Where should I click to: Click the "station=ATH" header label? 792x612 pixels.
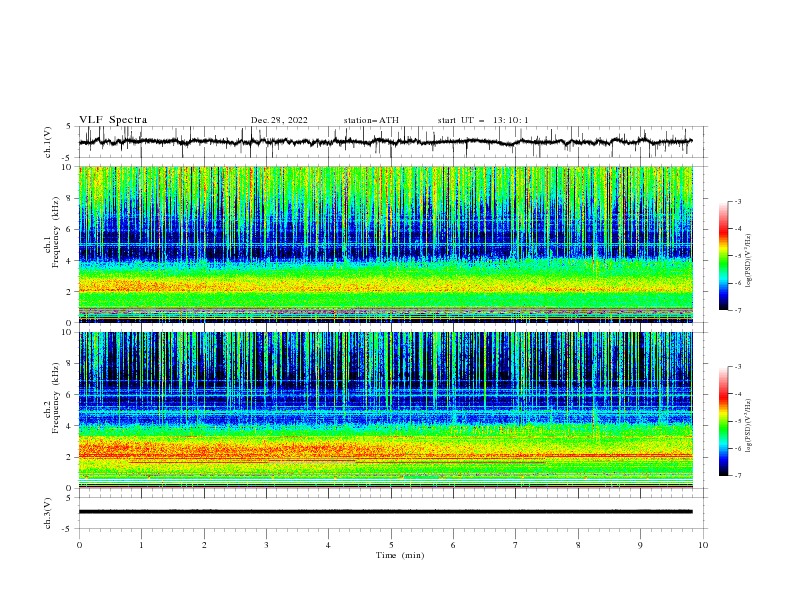371,120
